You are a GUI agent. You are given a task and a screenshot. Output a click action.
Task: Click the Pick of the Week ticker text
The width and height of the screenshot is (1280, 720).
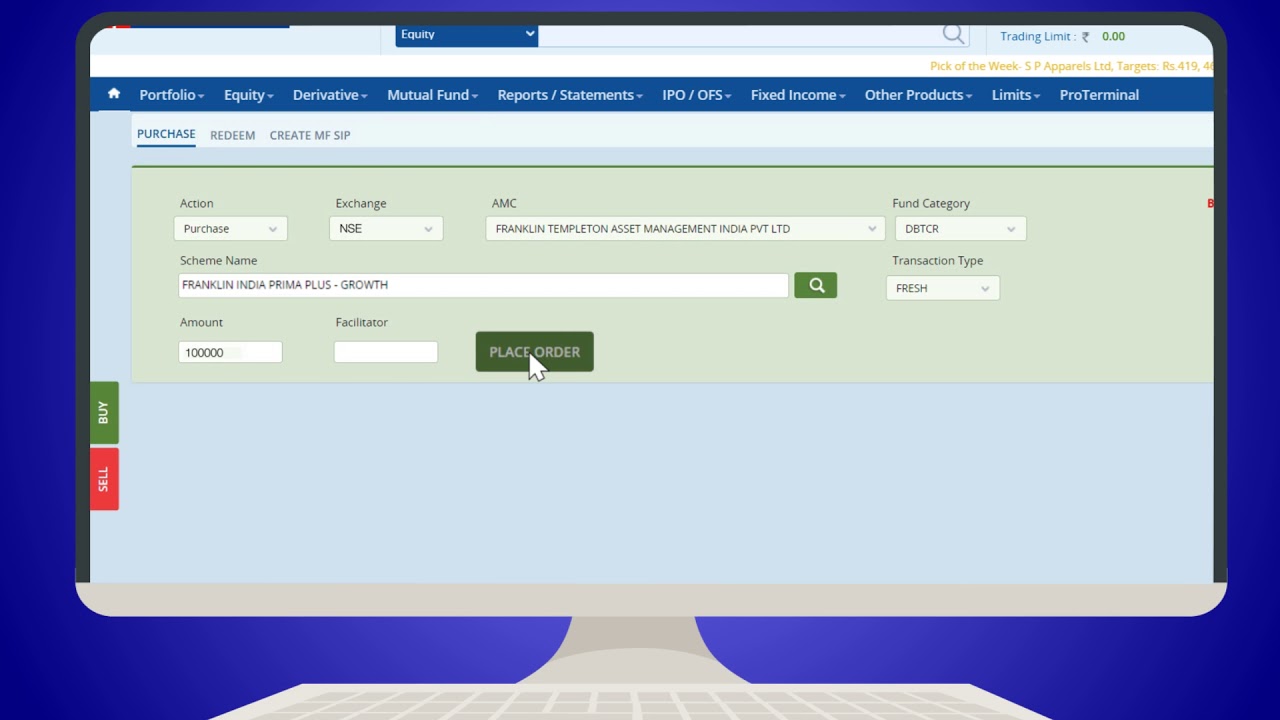pyautogui.click(x=1071, y=66)
